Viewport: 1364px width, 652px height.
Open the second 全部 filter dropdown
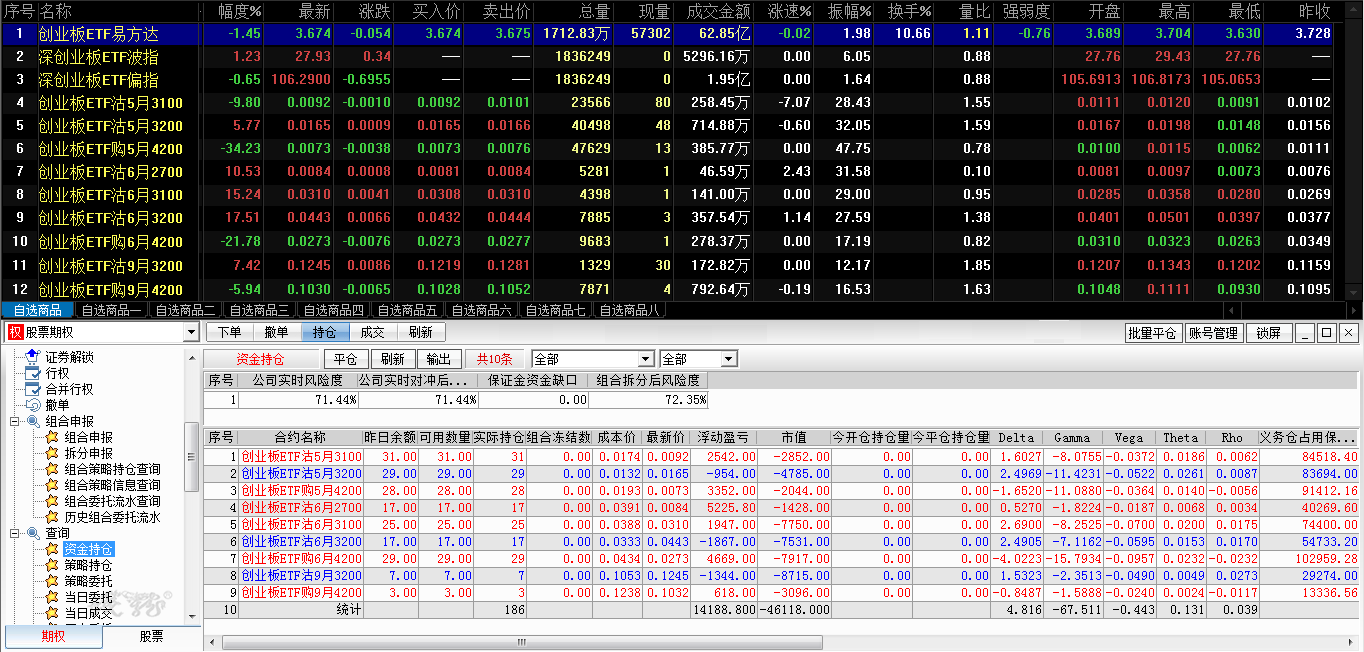728,359
